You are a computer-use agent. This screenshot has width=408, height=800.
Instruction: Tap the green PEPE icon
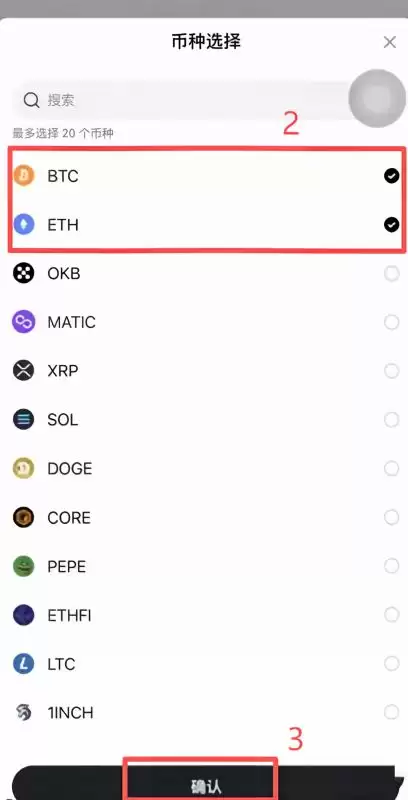click(x=23, y=566)
